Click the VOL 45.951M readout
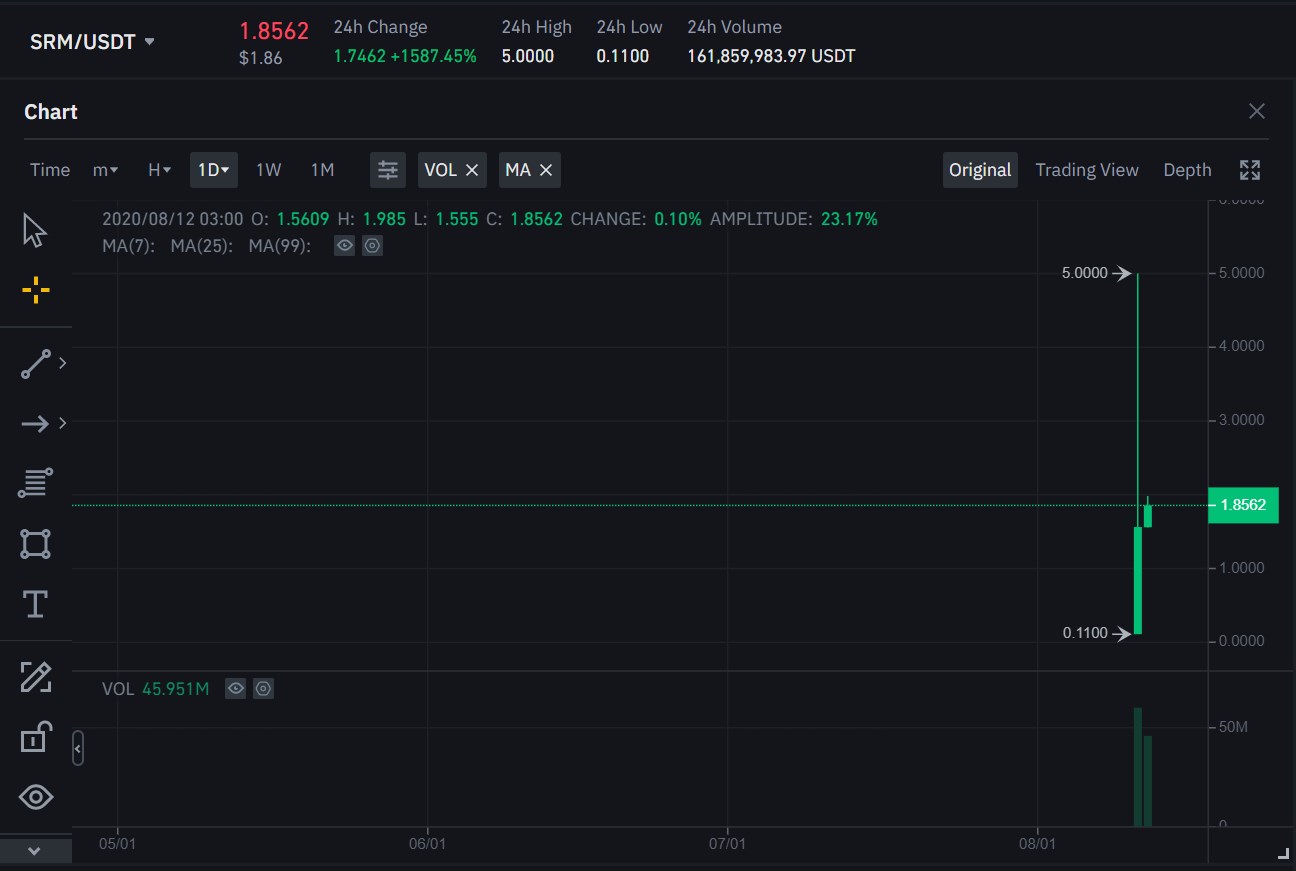This screenshot has height=871, width=1296. click(x=156, y=689)
